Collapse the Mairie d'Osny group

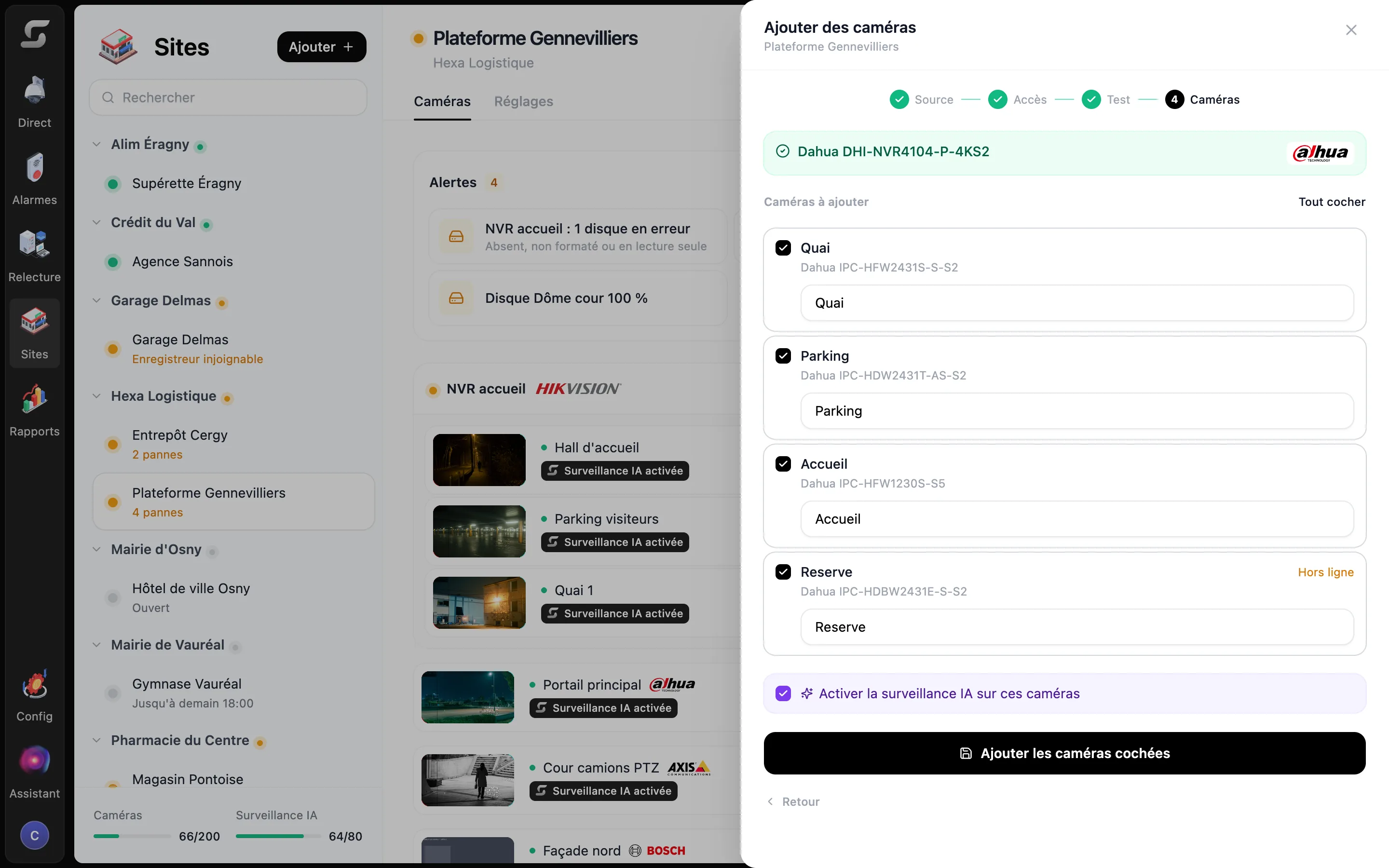(96, 549)
